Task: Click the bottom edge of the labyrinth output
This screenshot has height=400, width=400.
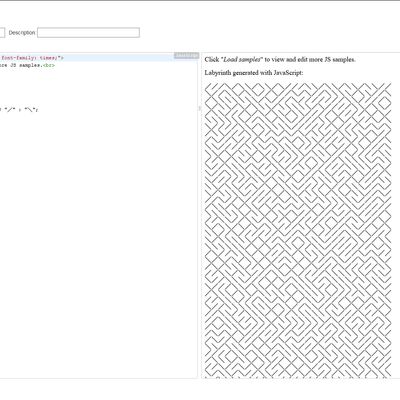Action: pyautogui.click(x=298, y=377)
